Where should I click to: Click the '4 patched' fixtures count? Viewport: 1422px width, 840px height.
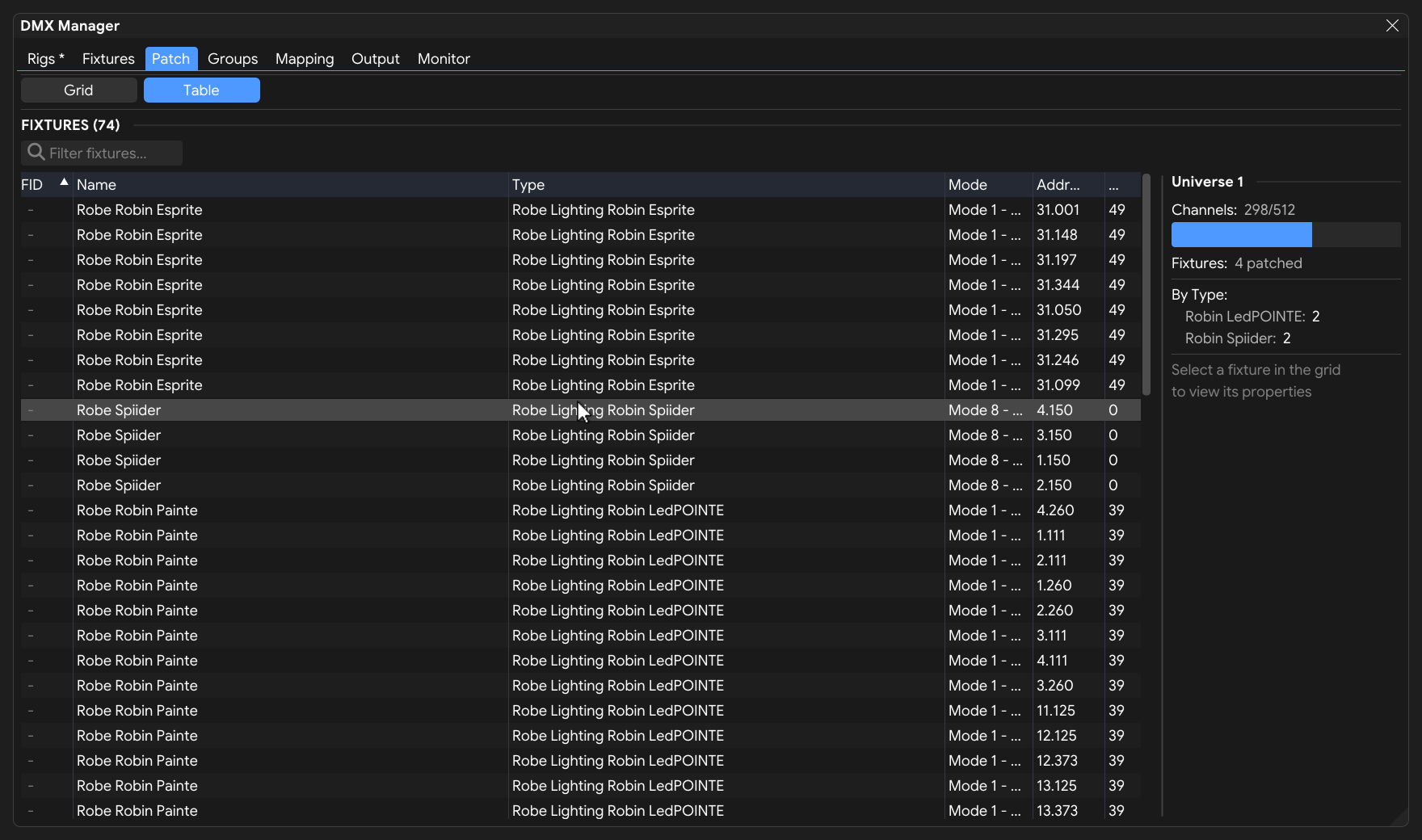tap(1268, 263)
